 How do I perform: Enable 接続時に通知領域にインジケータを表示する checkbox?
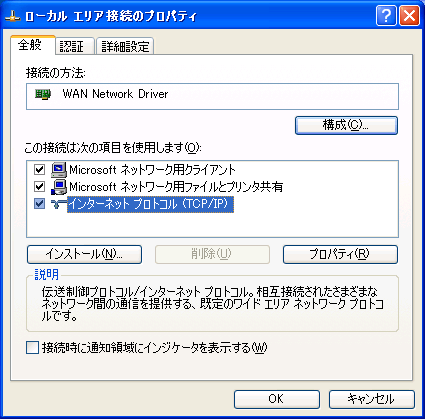pyautogui.click(x=32, y=348)
